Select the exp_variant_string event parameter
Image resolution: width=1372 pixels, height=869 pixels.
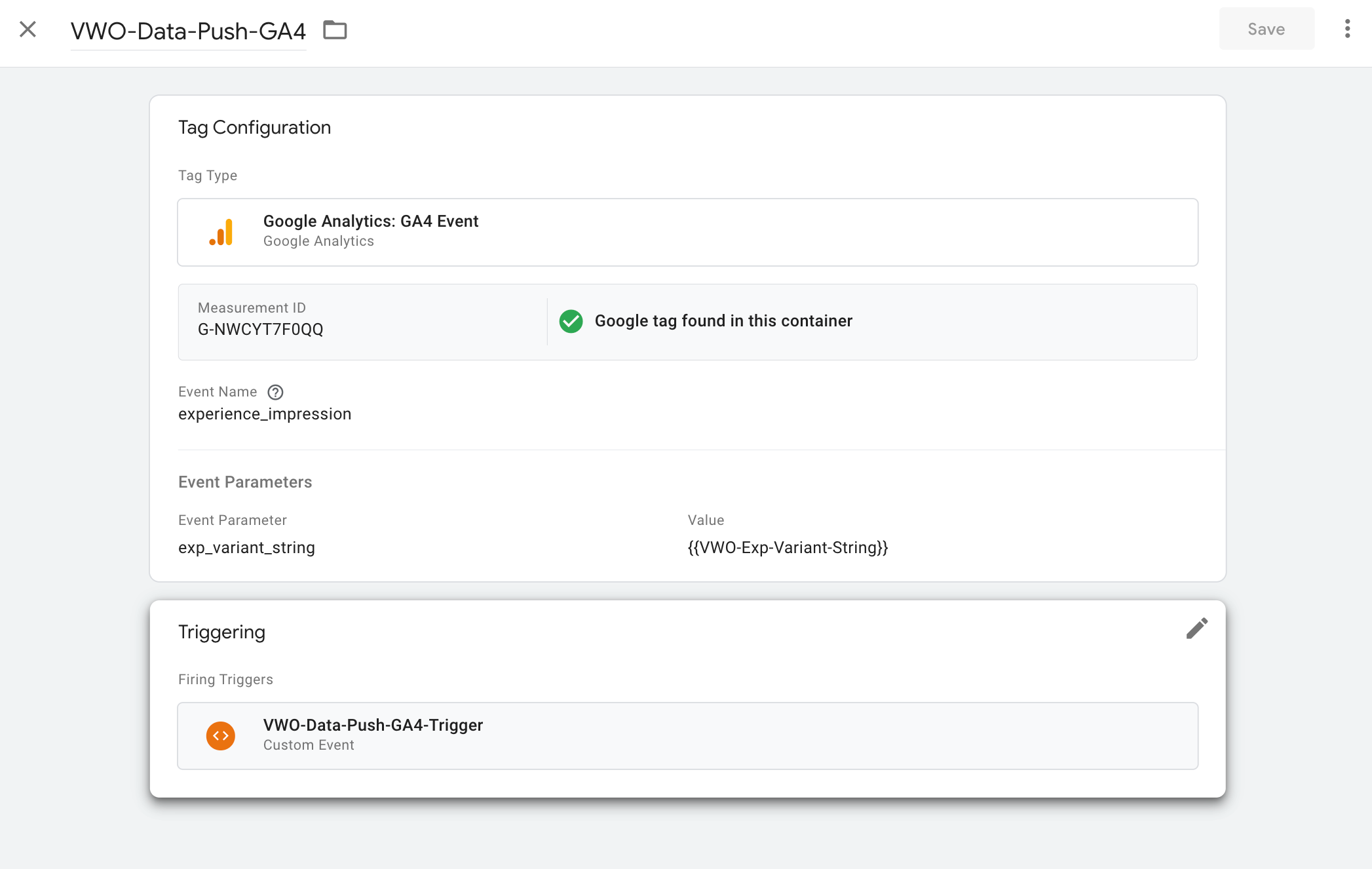pyautogui.click(x=246, y=548)
